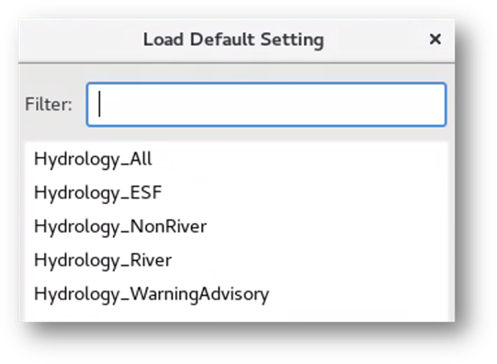
Task: Load the WarningAdvisory hydrology setting
Action: 236,294
